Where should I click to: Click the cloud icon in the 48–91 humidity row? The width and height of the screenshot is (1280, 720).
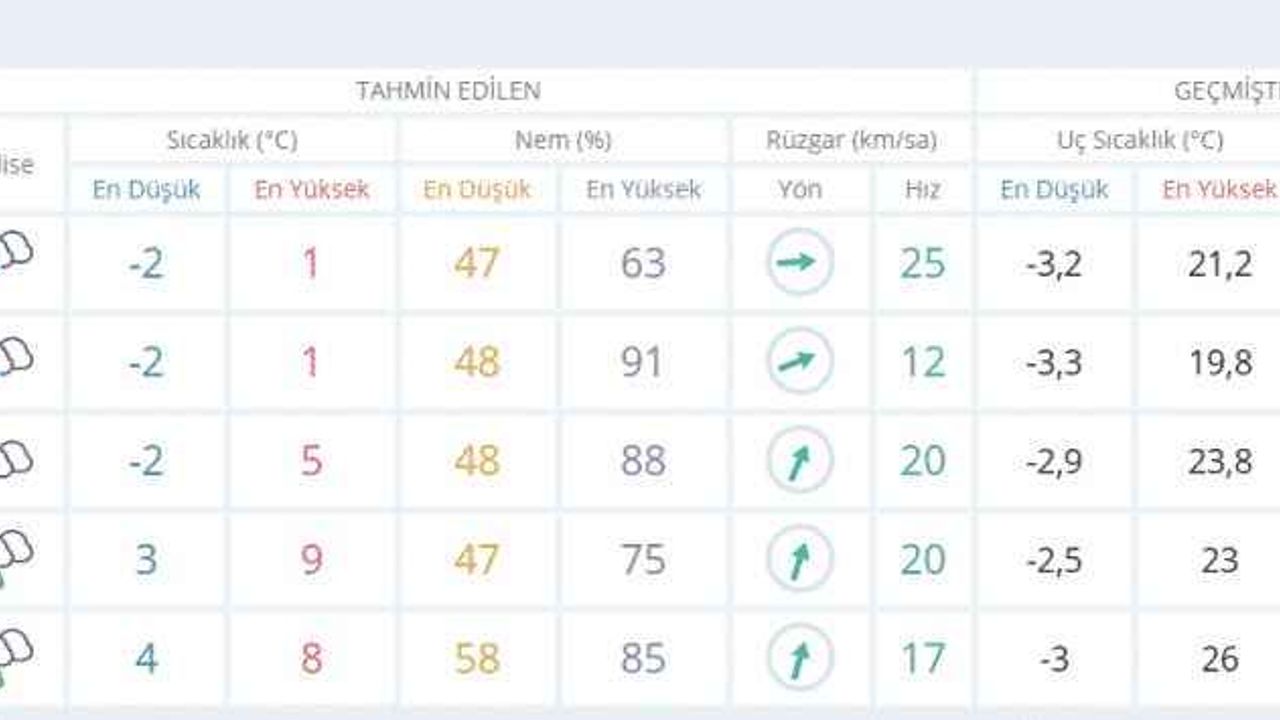tap(16, 355)
